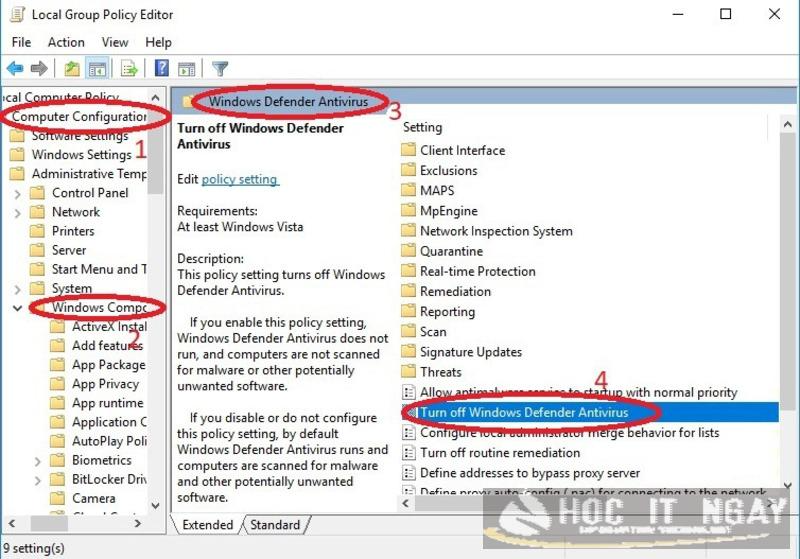Collapse the Windows Components tree node
800x559 pixels.
(x=18, y=308)
